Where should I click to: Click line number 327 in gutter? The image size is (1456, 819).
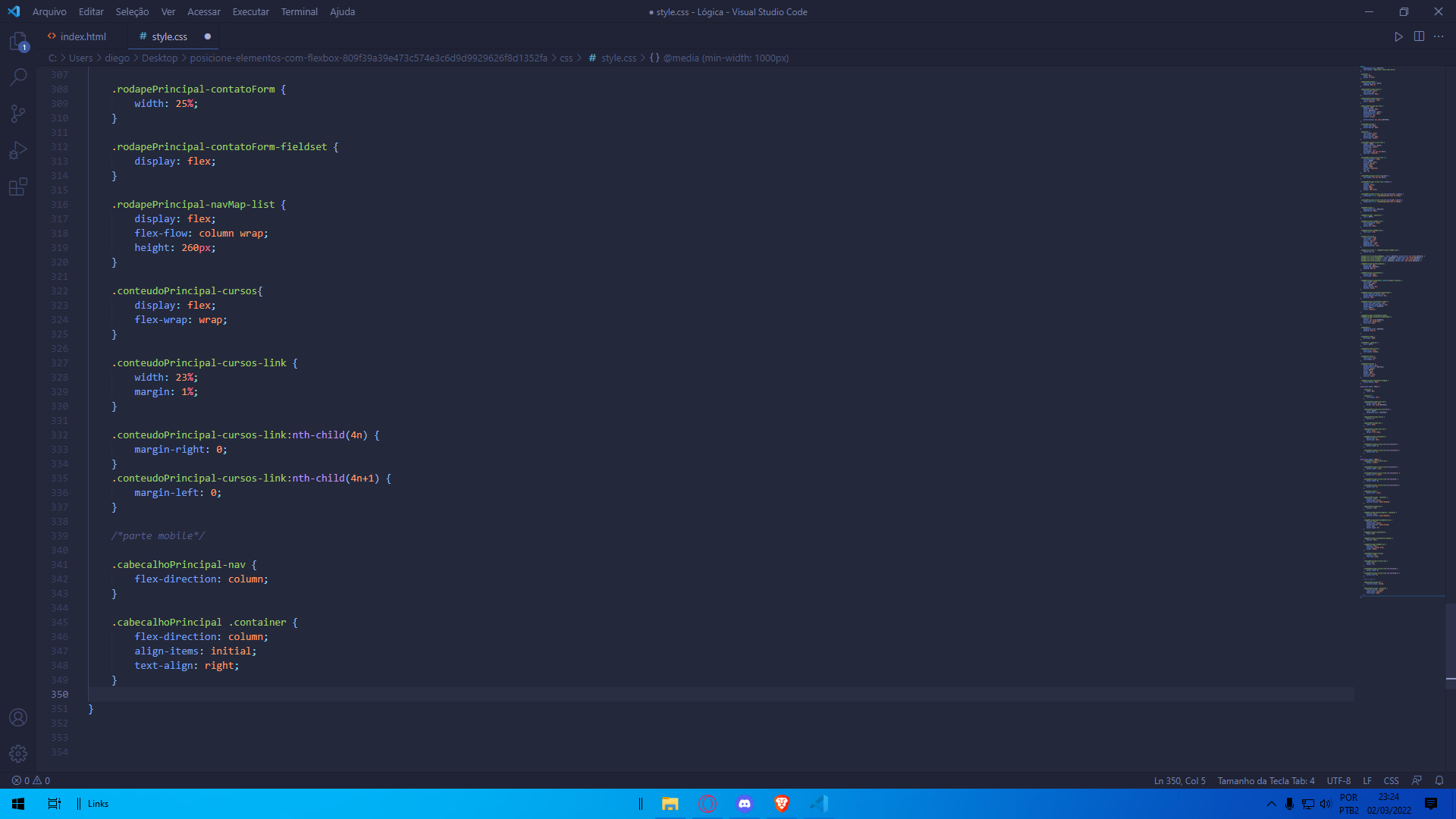(x=59, y=362)
